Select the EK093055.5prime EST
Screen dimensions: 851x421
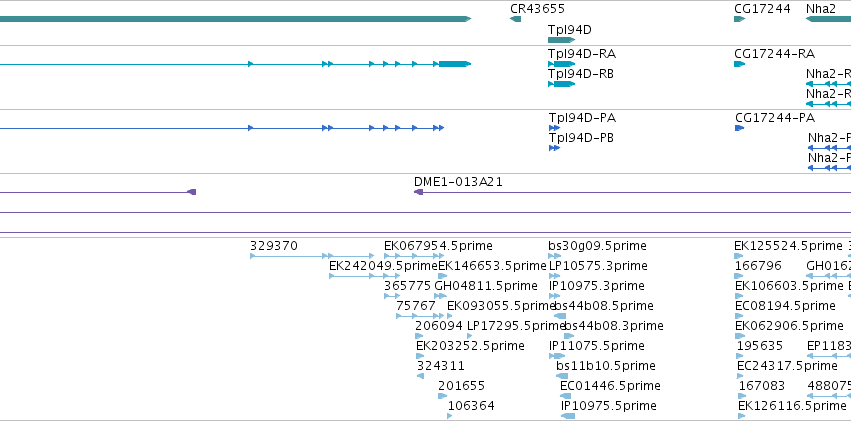coord(449,316)
